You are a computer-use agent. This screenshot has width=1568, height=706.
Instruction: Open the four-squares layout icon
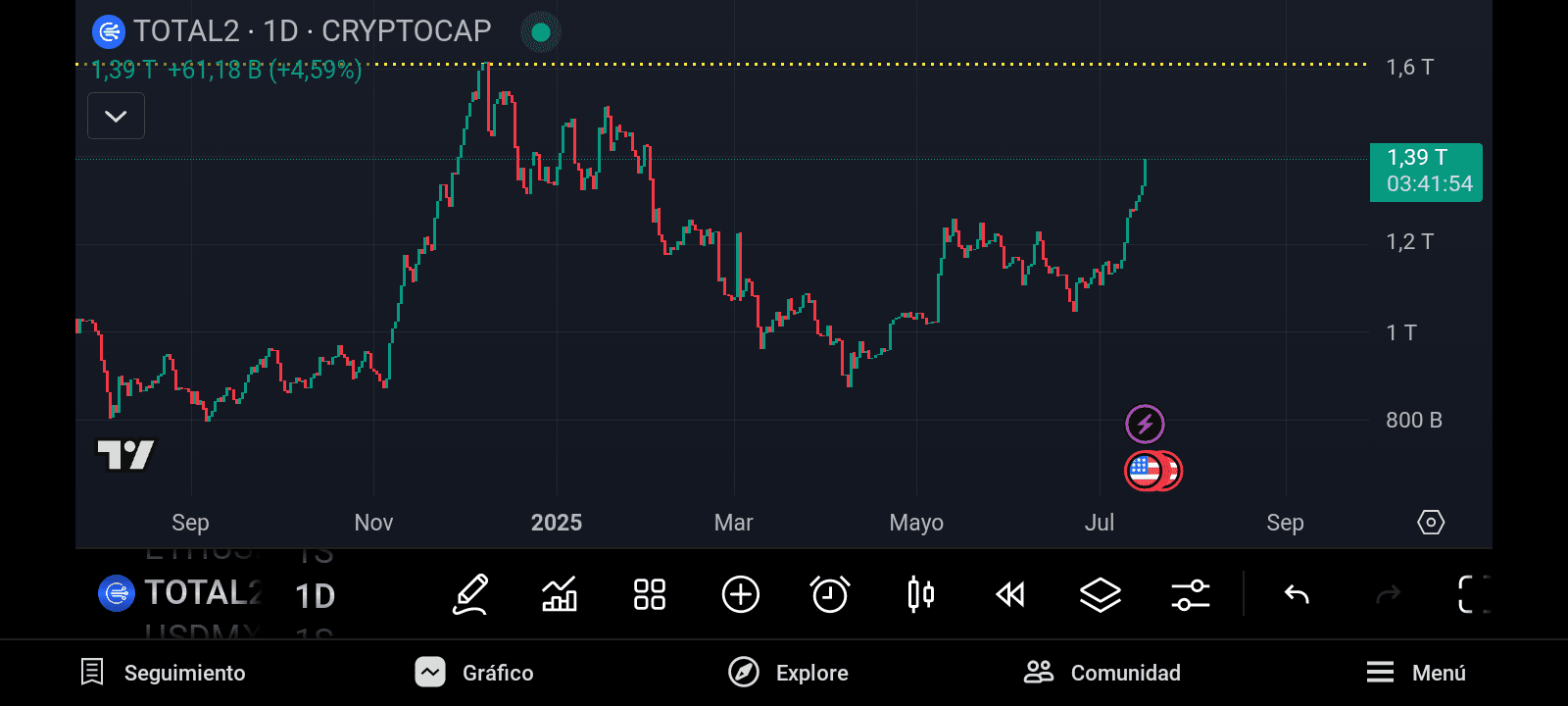[650, 594]
